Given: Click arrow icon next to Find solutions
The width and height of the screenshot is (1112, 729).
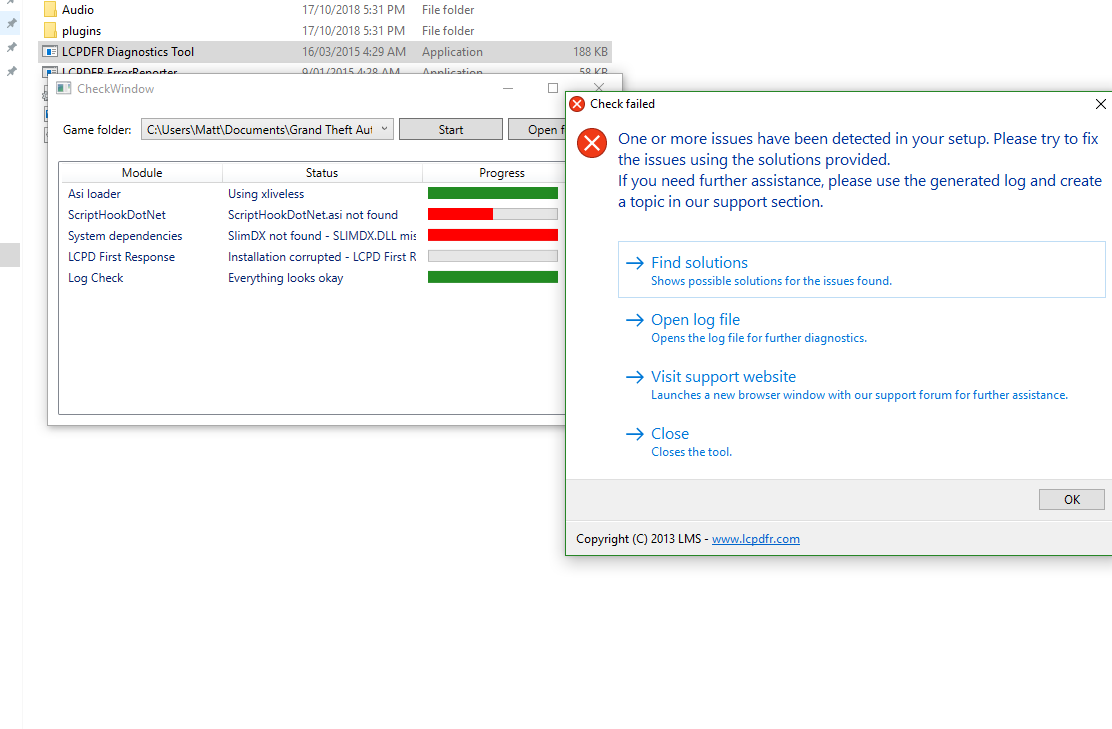Looking at the screenshot, I should tap(634, 263).
